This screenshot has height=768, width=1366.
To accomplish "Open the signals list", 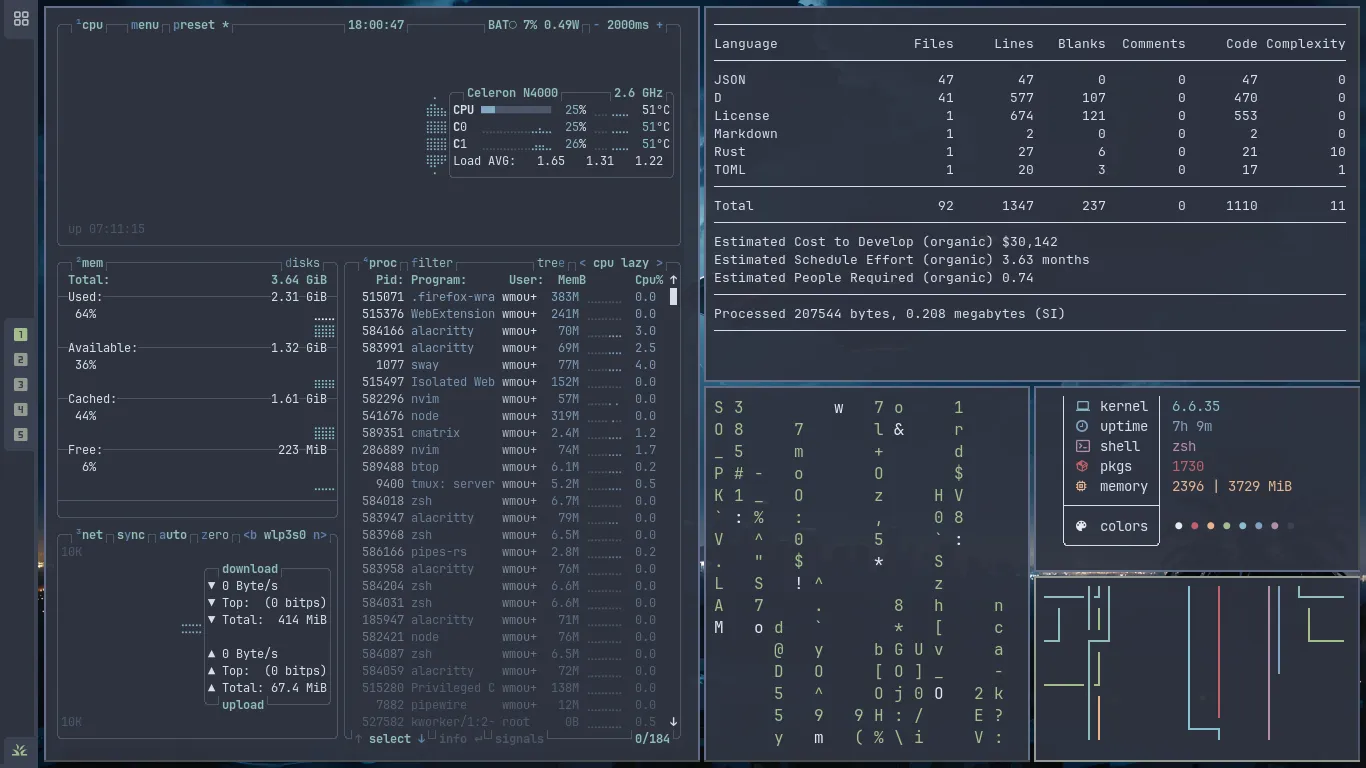I will 519,739.
